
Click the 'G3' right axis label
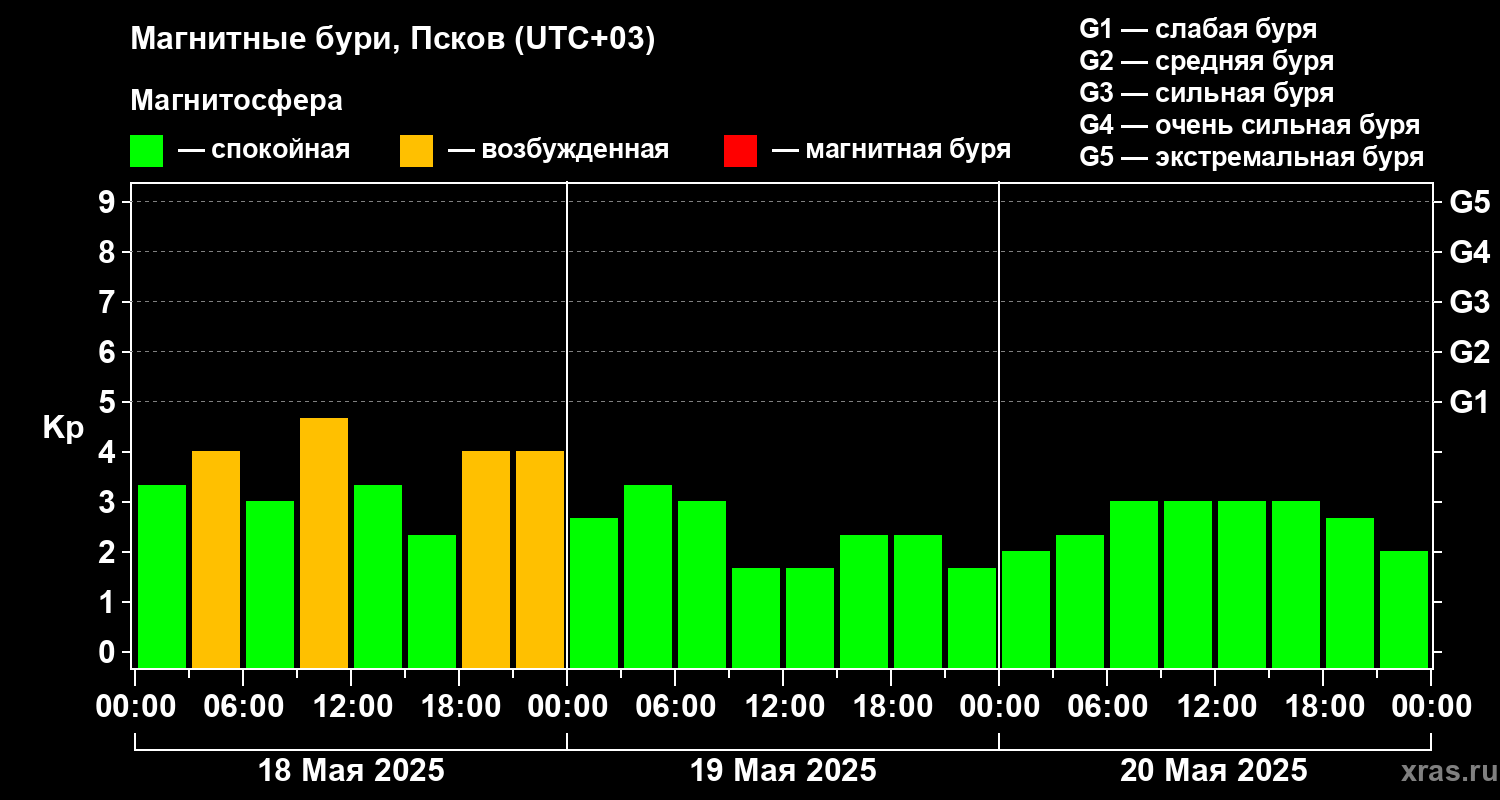(1469, 302)
